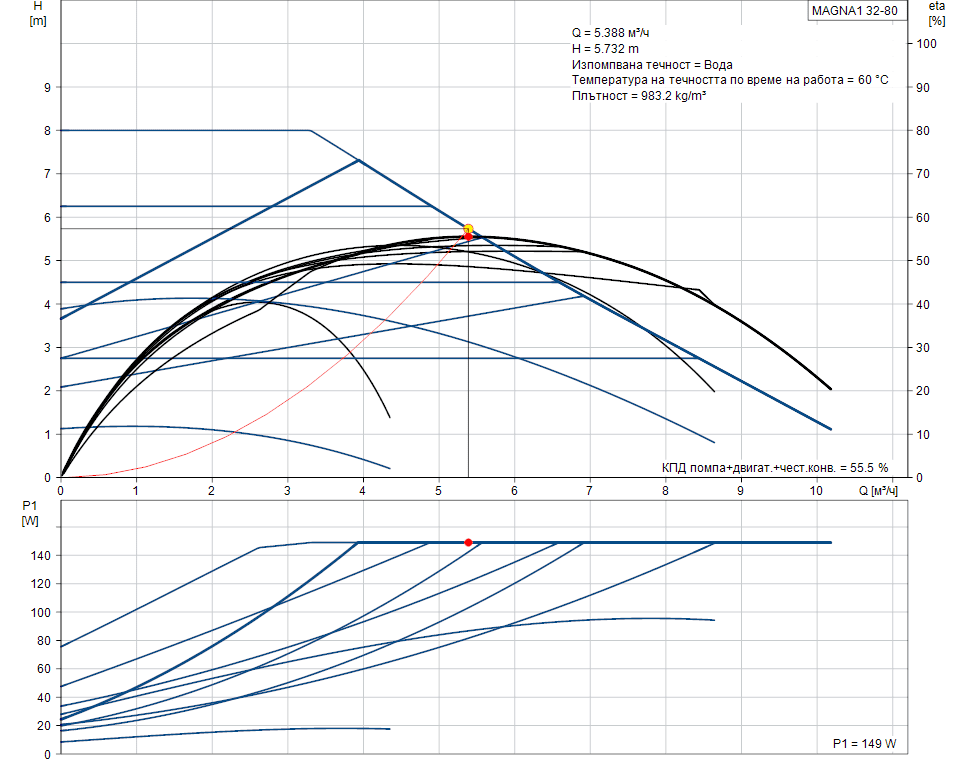Click the 100 tick on the eta axis
Screen dimensions: 968x764
click(929, 44)
